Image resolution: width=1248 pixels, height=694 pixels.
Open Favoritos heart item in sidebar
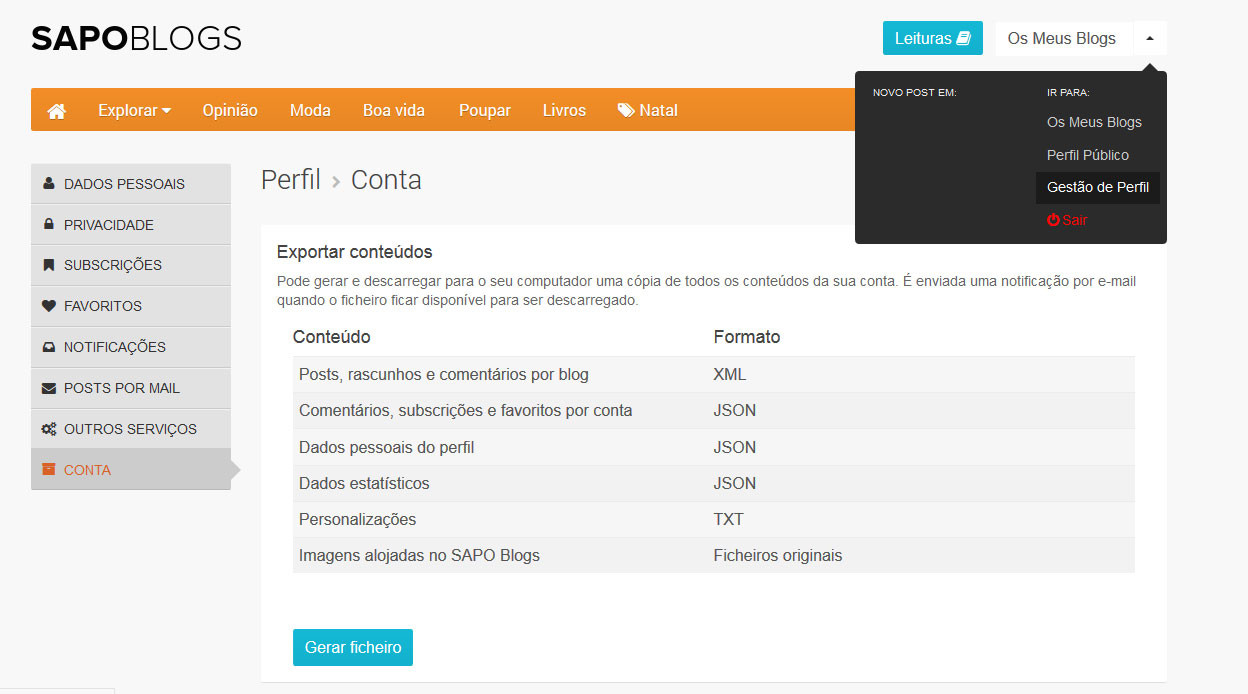click(102, 306)
